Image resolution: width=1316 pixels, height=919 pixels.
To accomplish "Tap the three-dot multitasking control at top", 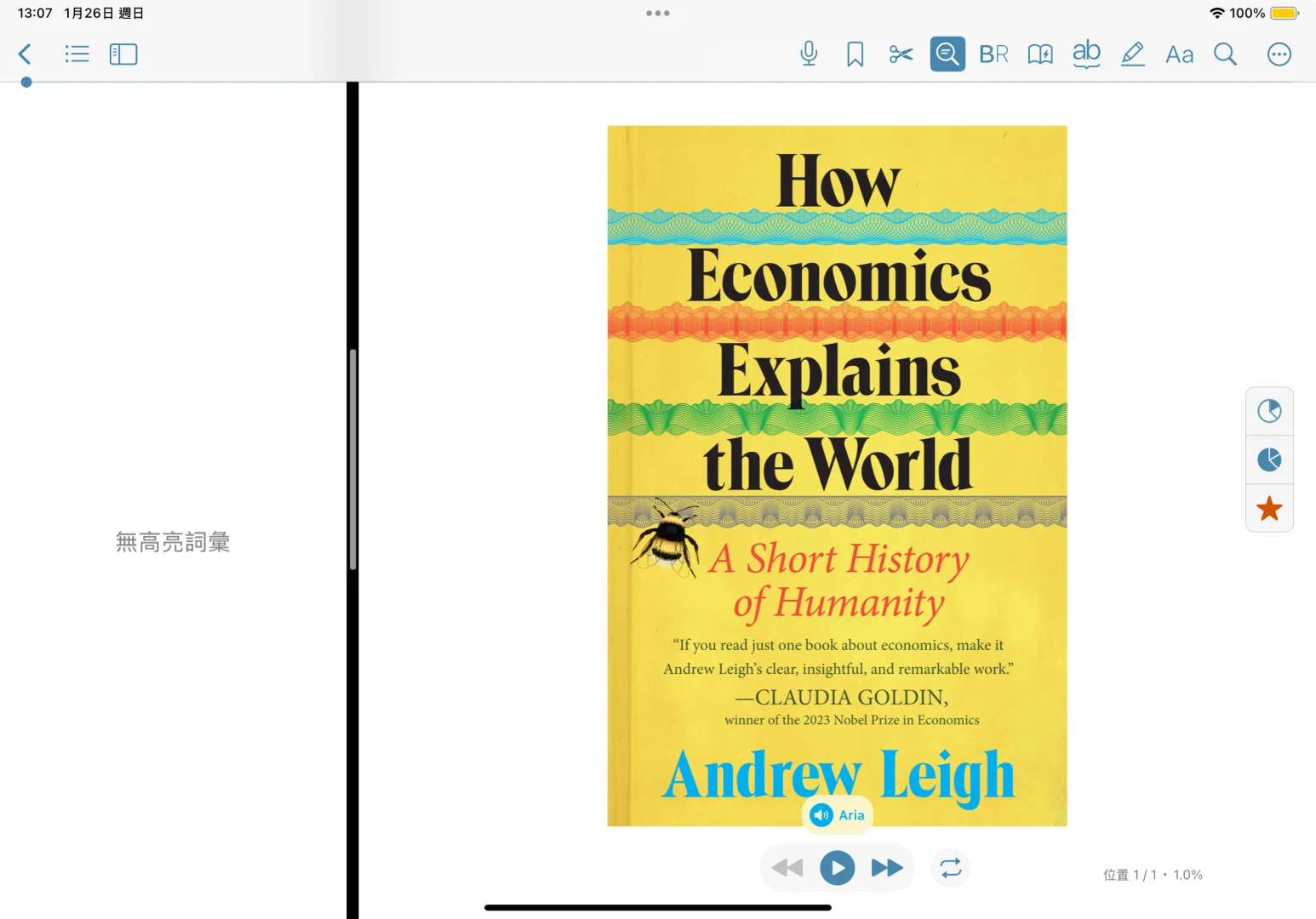I will pyautogui.click(x=658, y=14).
